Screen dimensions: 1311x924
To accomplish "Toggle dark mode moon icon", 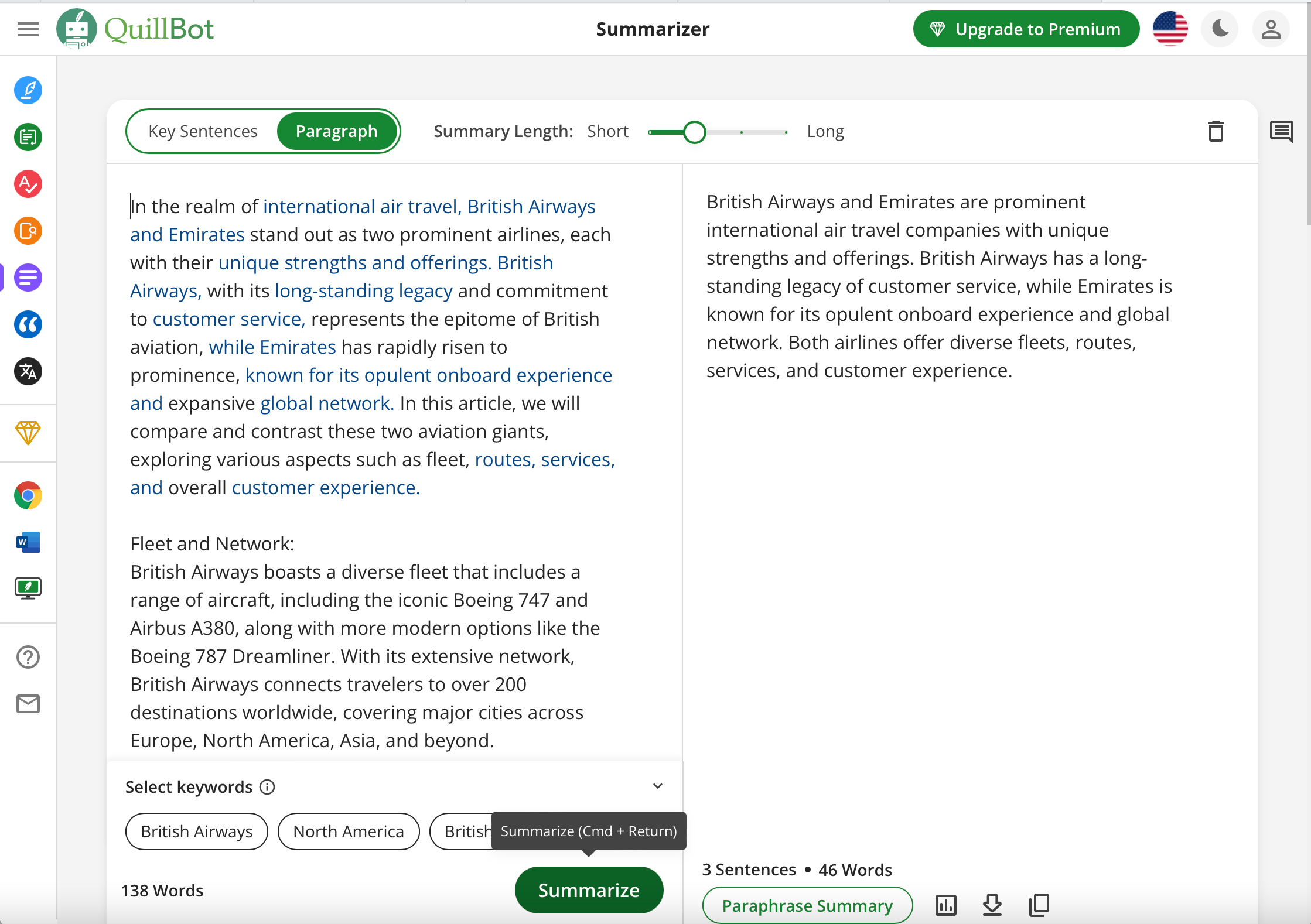I will (1221, 28).
